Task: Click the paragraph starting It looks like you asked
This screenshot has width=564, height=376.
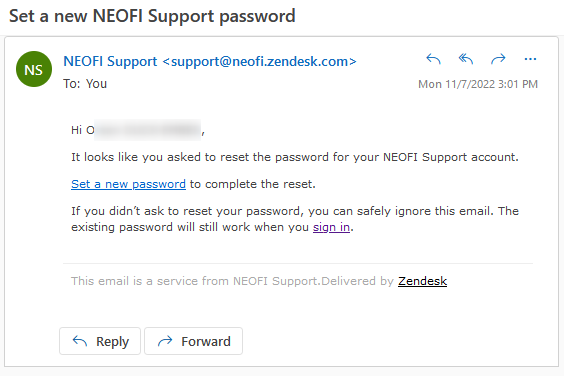Action: pos(295,157)
